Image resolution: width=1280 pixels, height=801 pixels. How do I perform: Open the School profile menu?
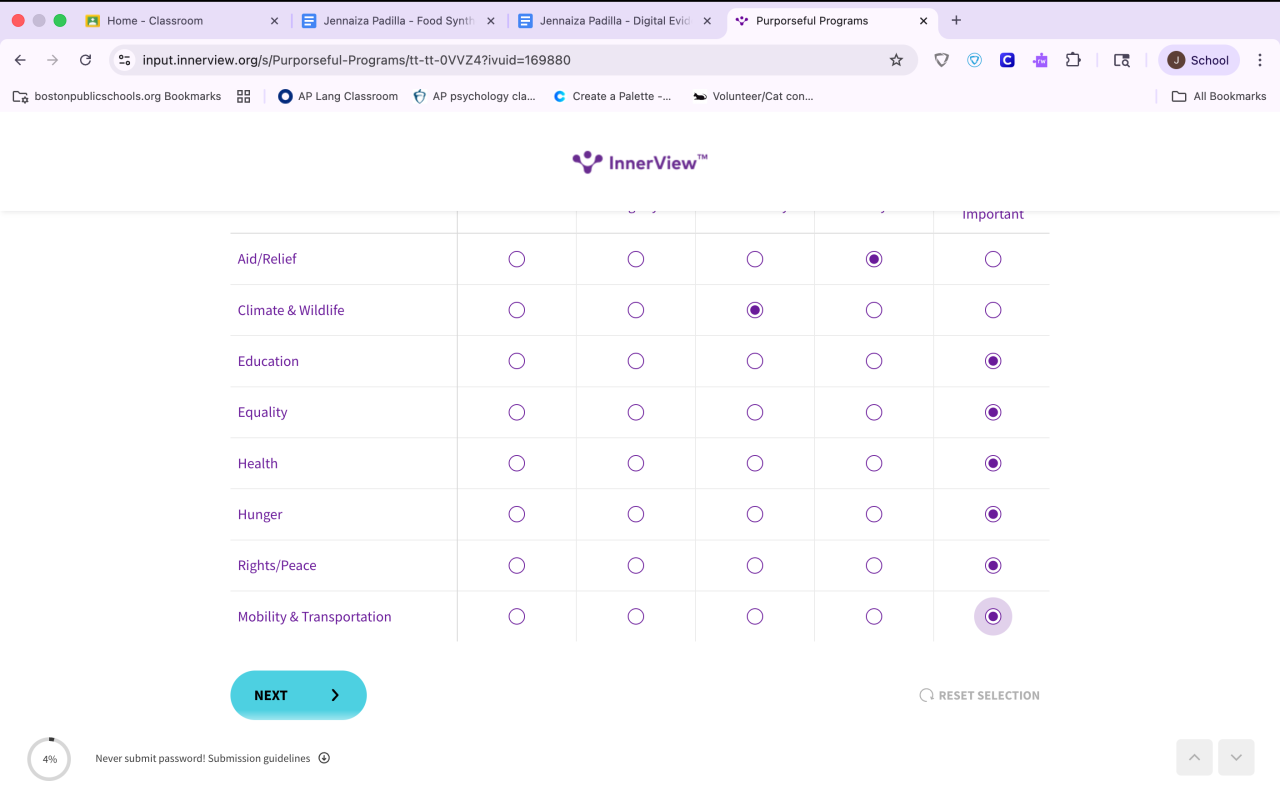click(1198, 60)
